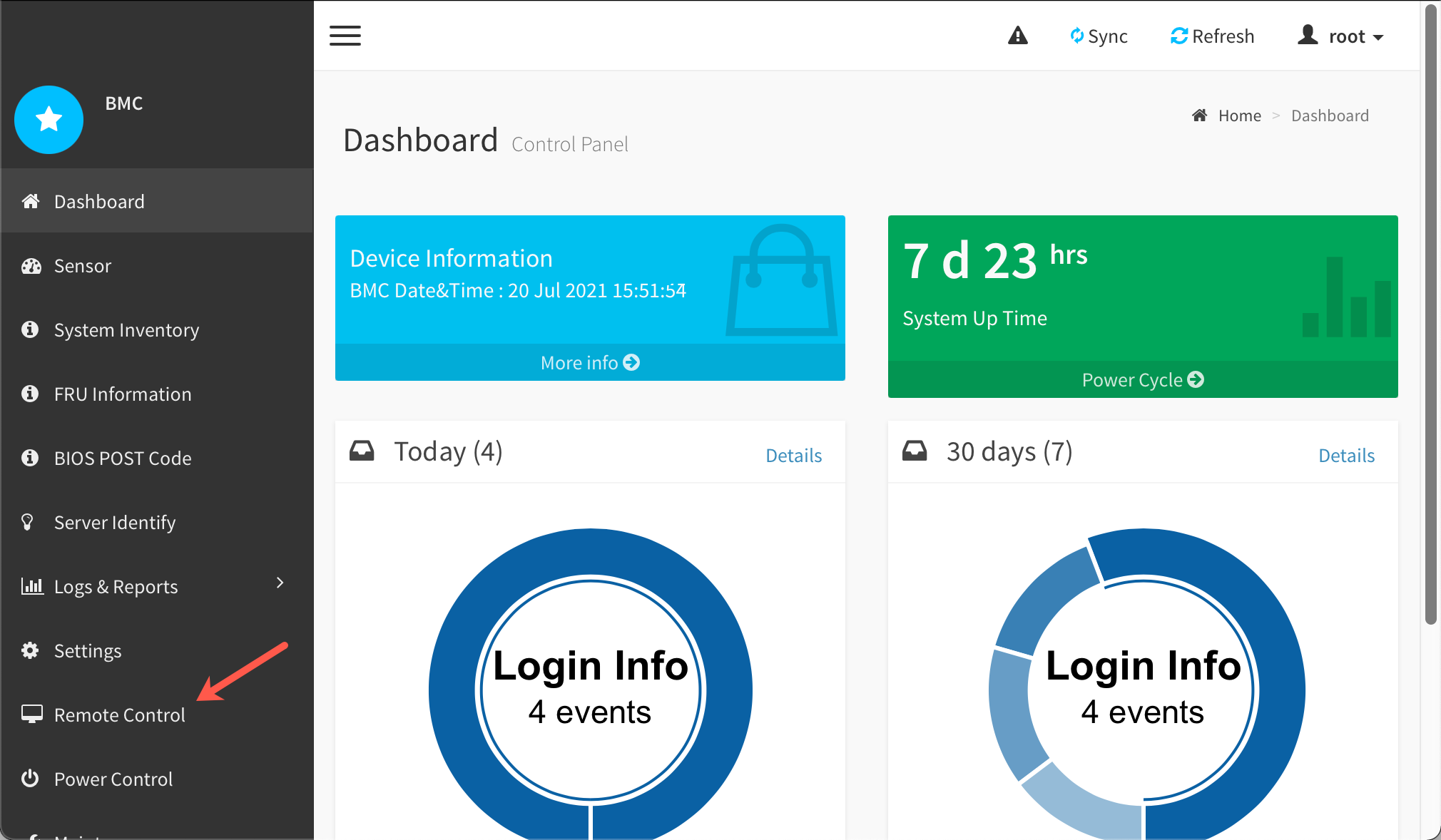Click the Sync icon in header
The width and height of the screenshot is (1441, 840).
click(1077, 36)
